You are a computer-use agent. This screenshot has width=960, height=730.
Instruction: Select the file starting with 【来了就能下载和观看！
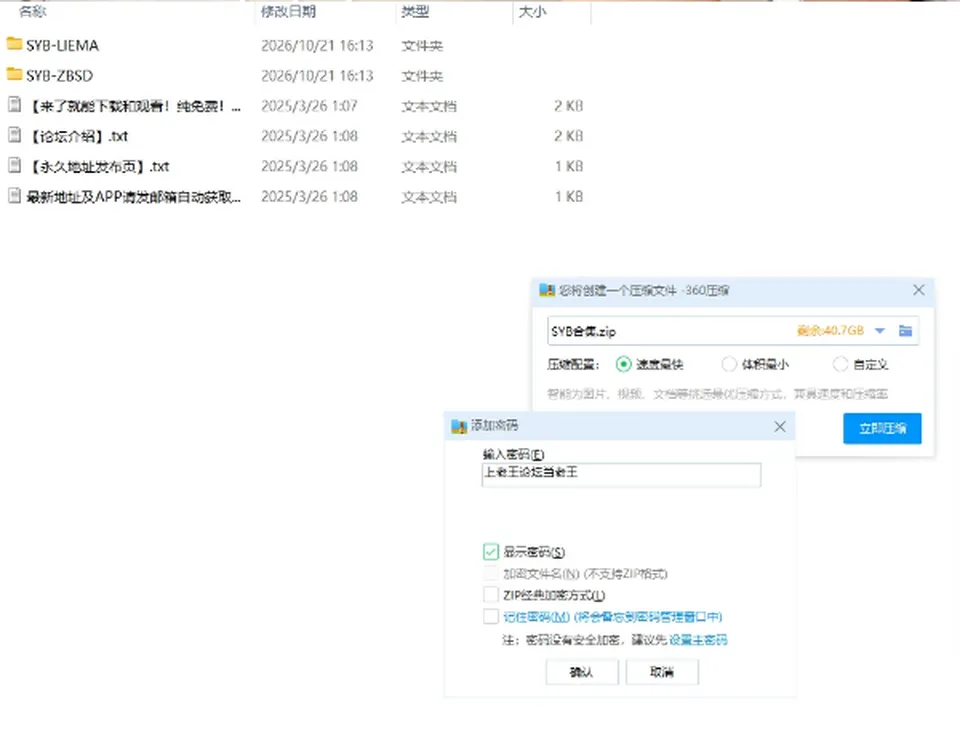pos(134,106)
